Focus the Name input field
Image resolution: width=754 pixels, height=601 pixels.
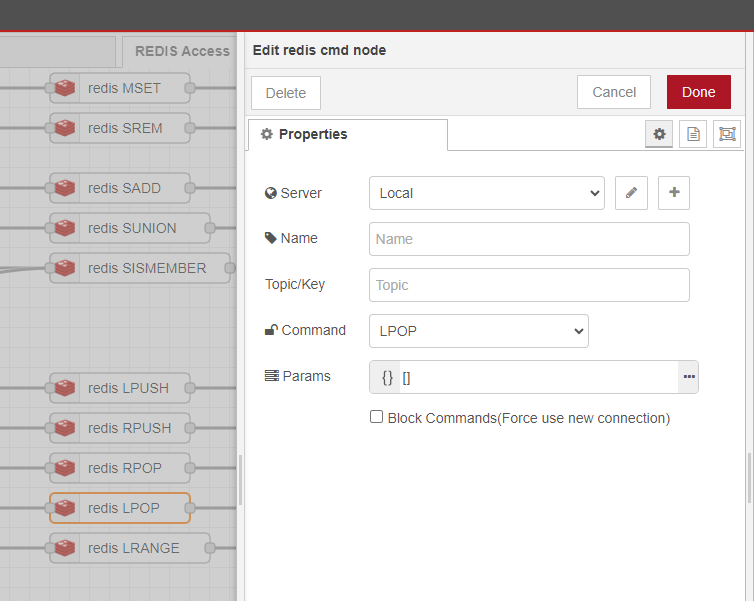tap(529, 239)
